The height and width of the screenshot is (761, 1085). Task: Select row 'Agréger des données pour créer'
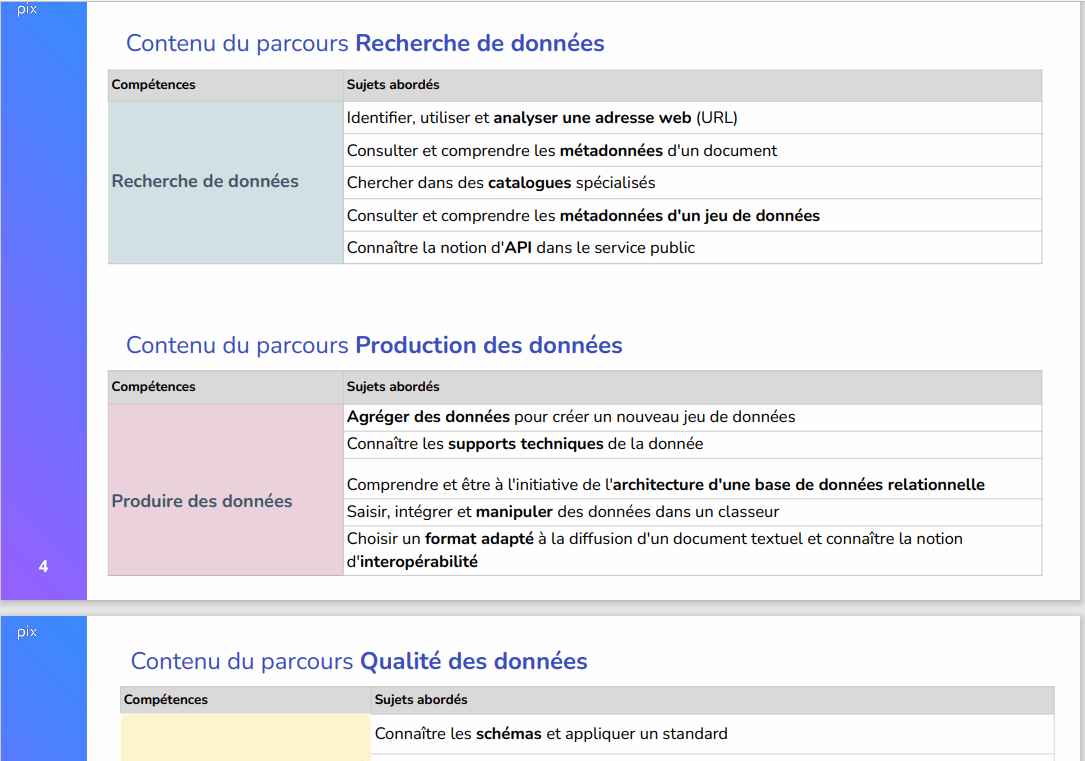[x=693, y=417]
